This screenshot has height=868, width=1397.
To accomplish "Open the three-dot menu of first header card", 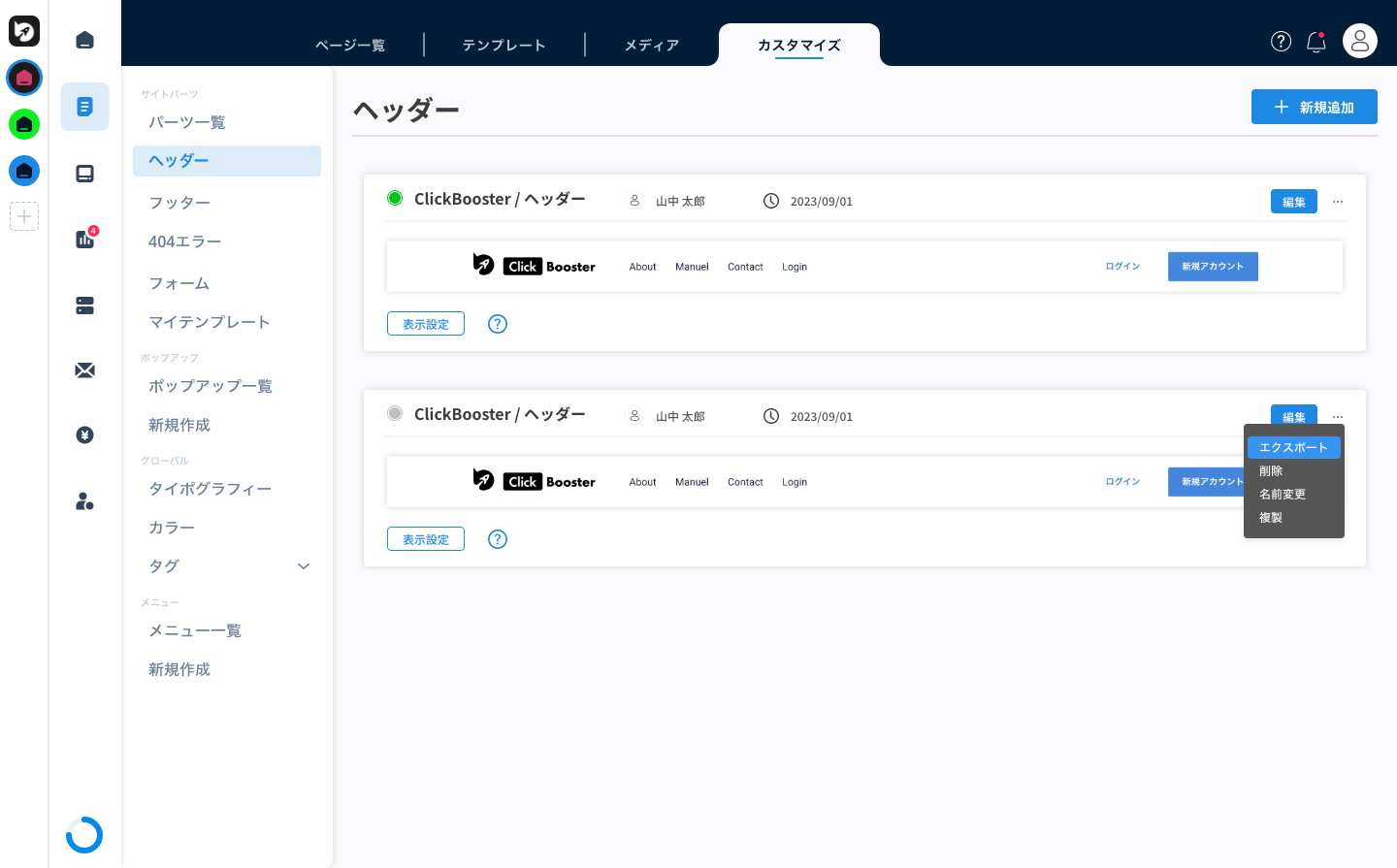I will pos(1338,202).
